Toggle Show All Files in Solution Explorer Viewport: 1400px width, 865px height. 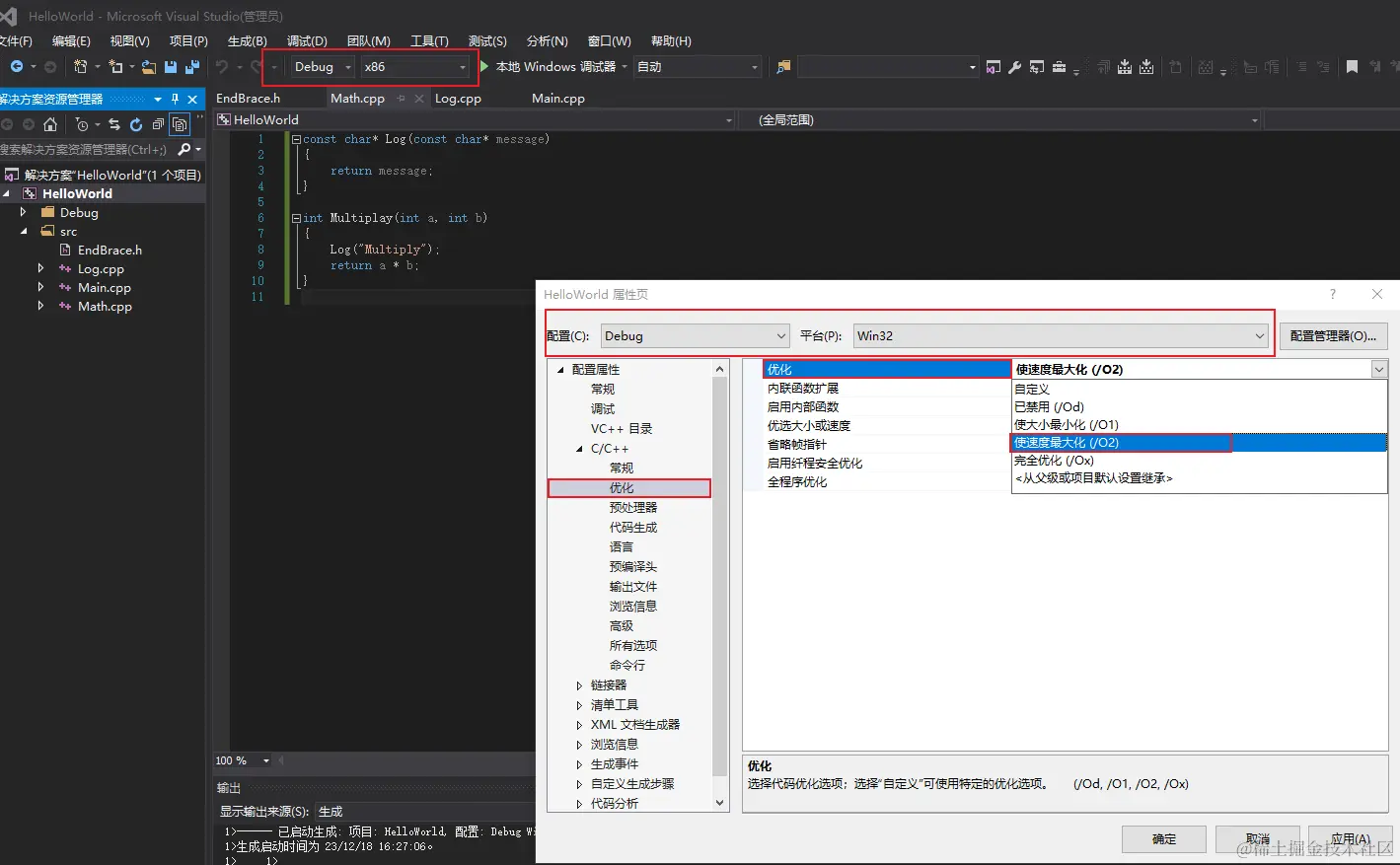point(180,124)
